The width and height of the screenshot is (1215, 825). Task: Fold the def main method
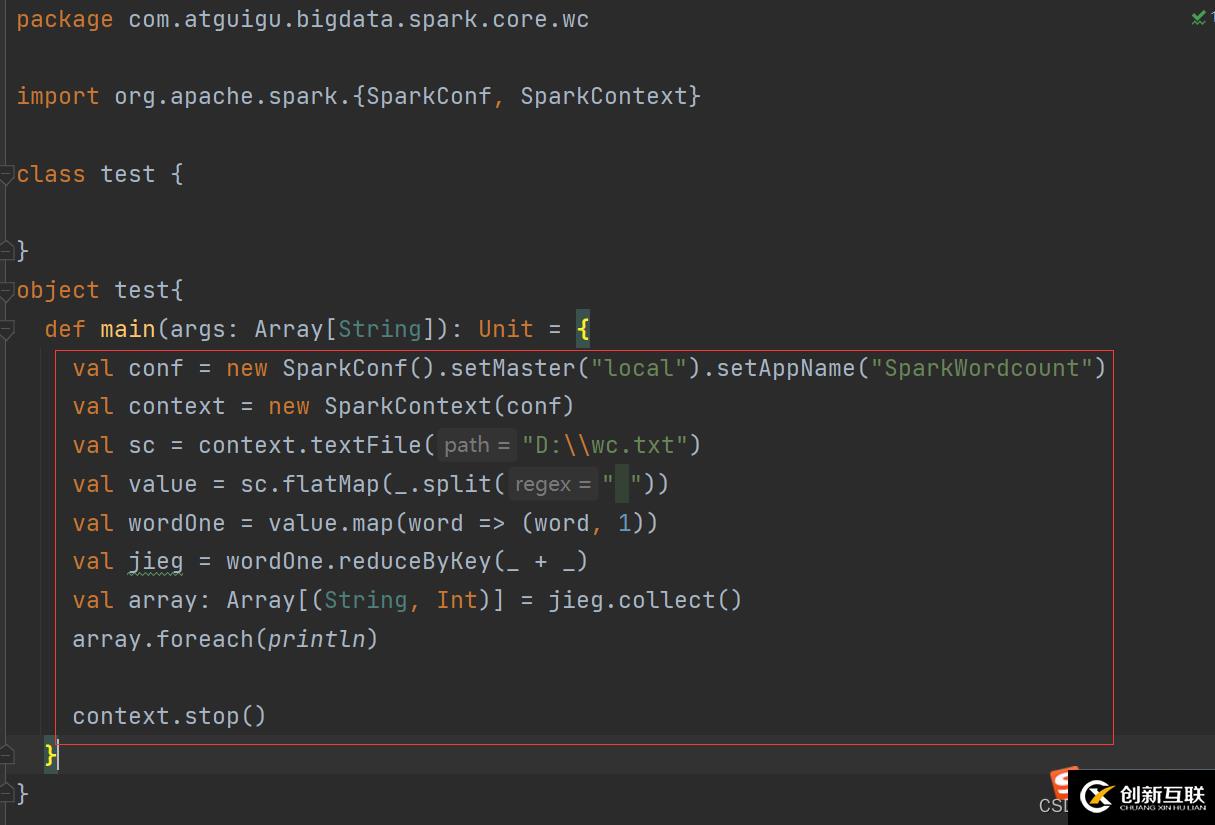[x=7, y=329]
